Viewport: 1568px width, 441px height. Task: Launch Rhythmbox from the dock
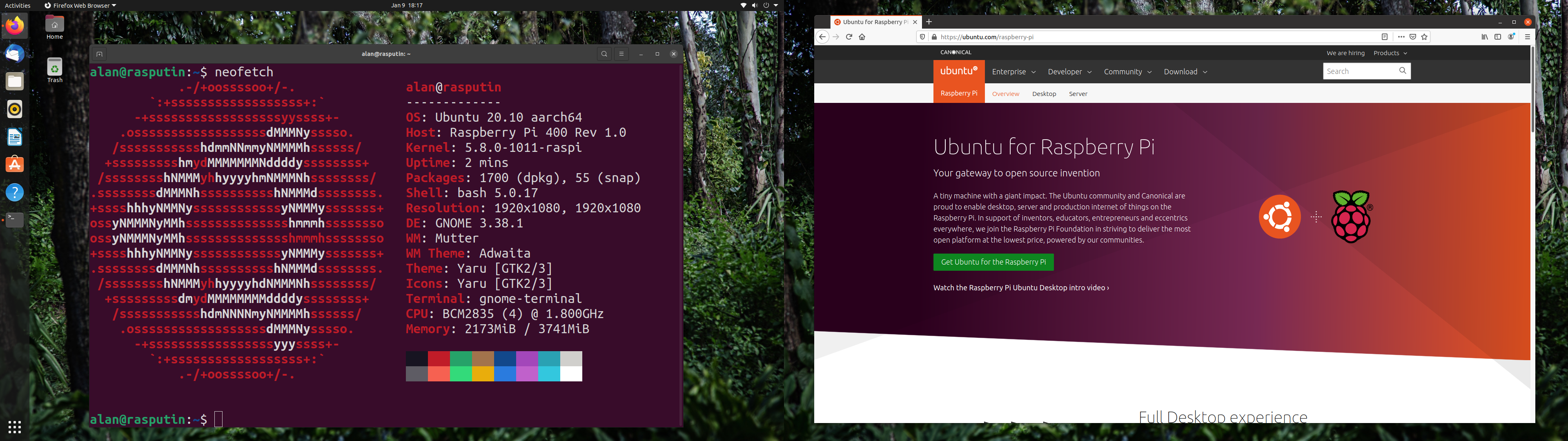click(x=15, y=109)
